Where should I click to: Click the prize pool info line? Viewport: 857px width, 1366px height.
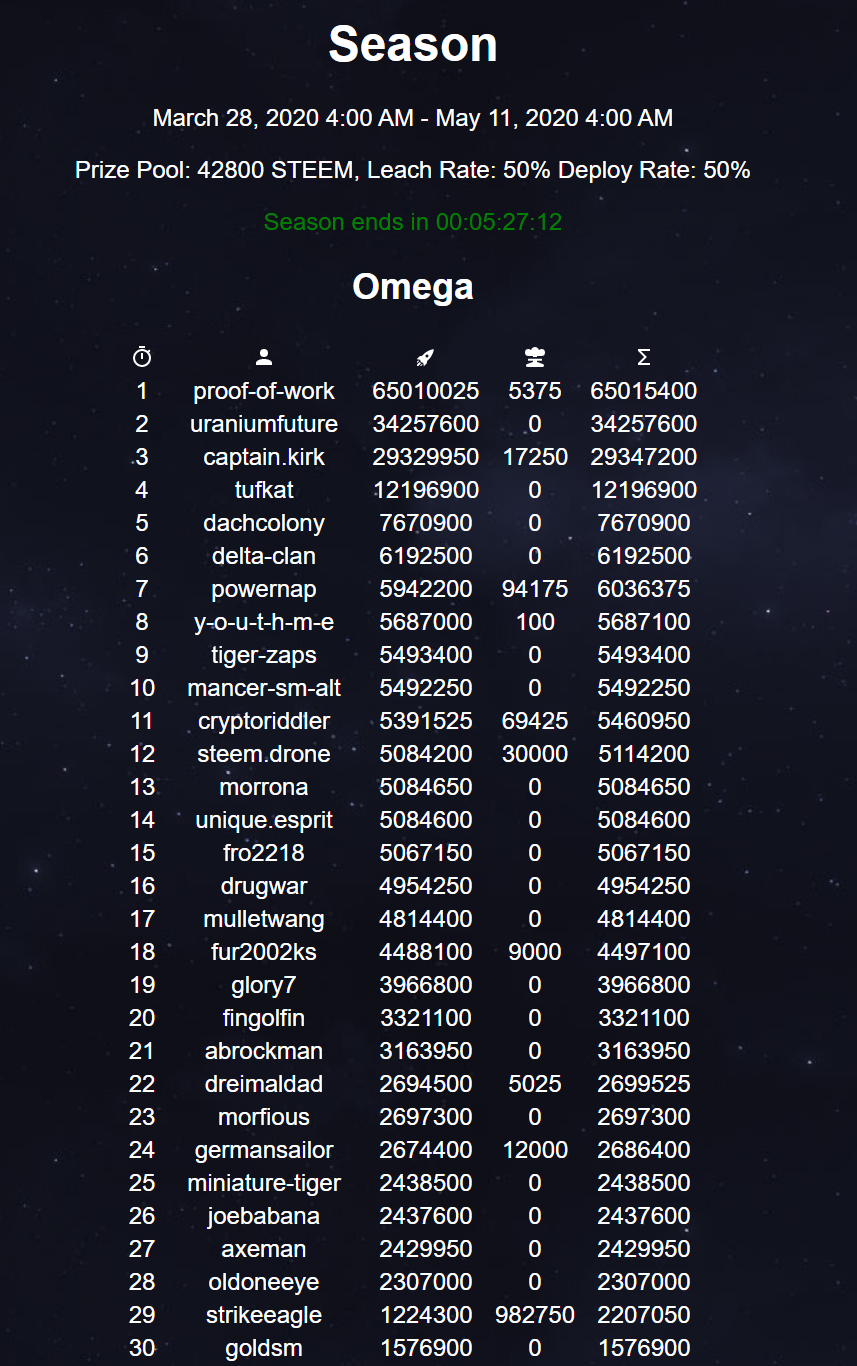413,170
